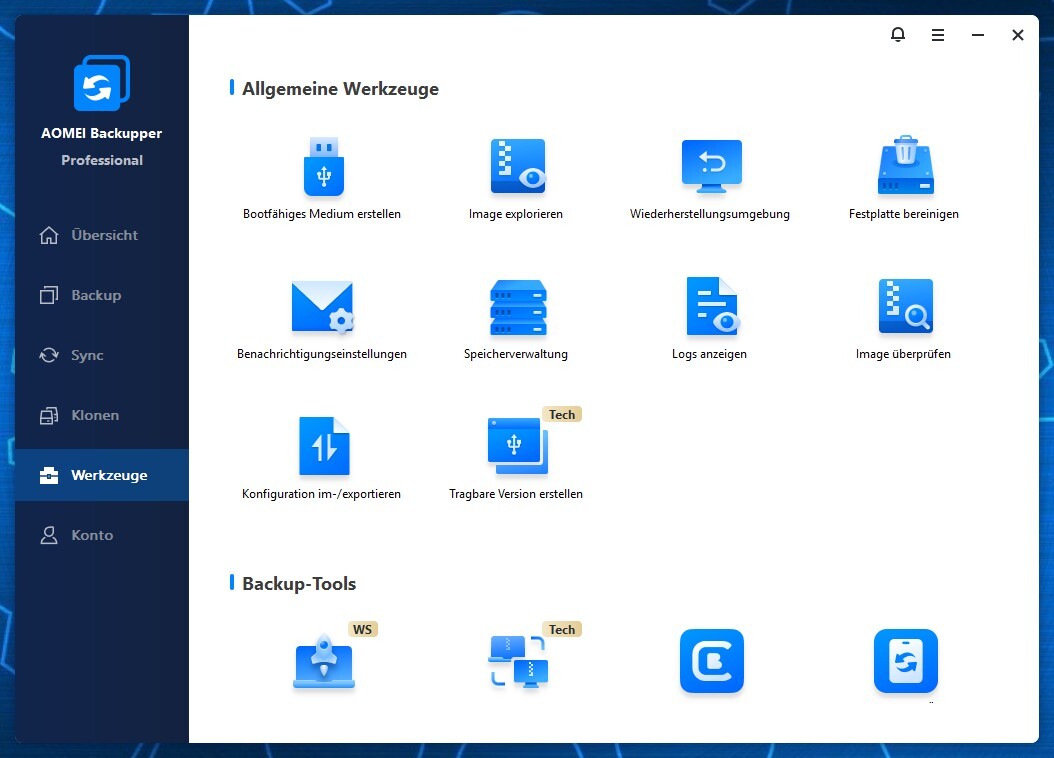This screenshot has width=1054, height=758.
Task: Open the hamburger menu in title bar
Action: pyautogui.click(x=938, y=35)
